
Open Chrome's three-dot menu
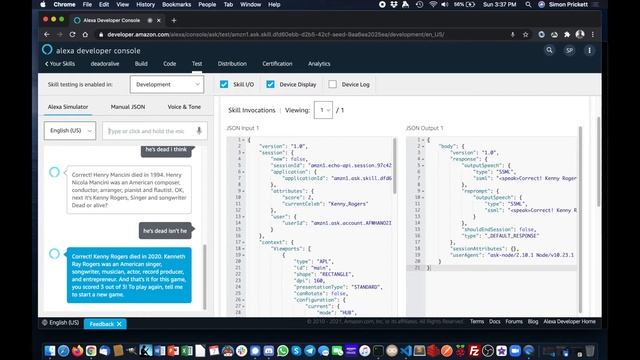593,35
